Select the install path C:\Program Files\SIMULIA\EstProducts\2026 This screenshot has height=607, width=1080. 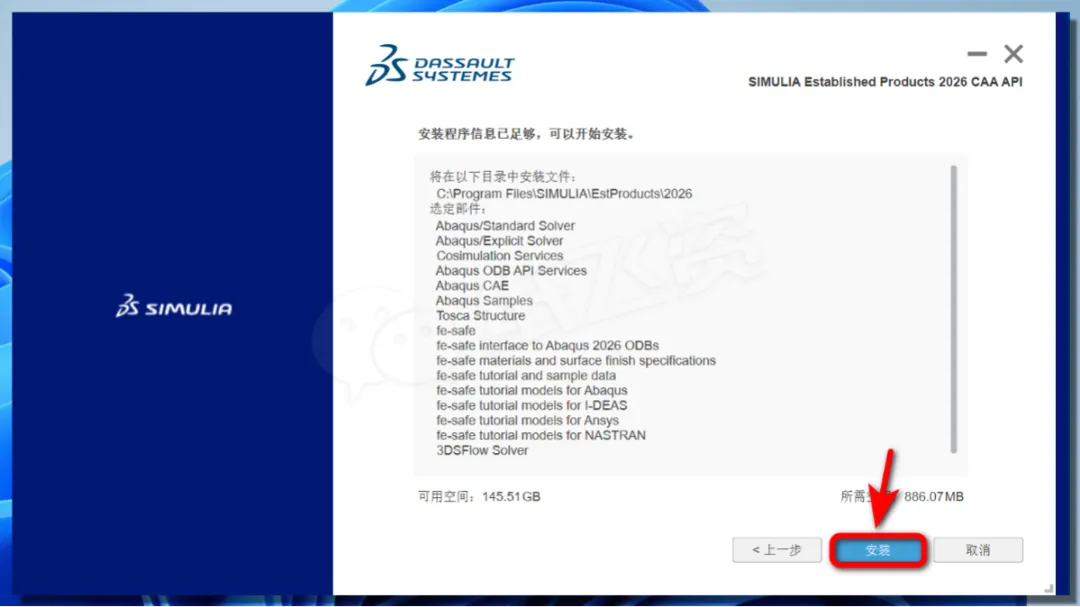[564, 194]
